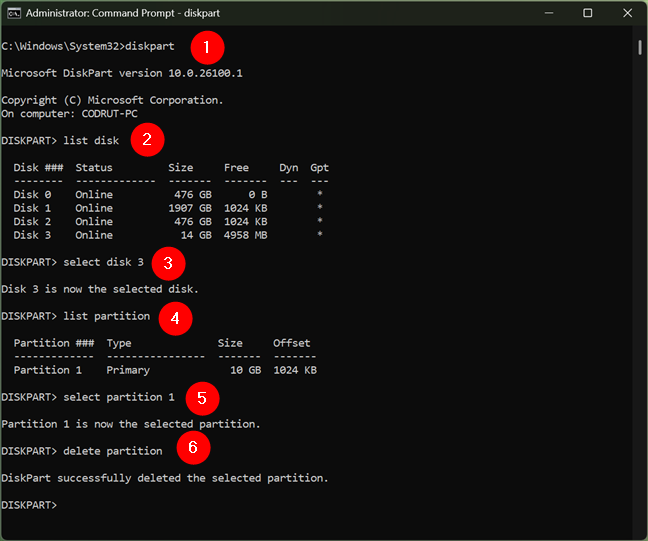Click the window title 'Administrator: Command Prompt - diskpart'
Viewport: 648px width, 541px height.
click(123, 13)
